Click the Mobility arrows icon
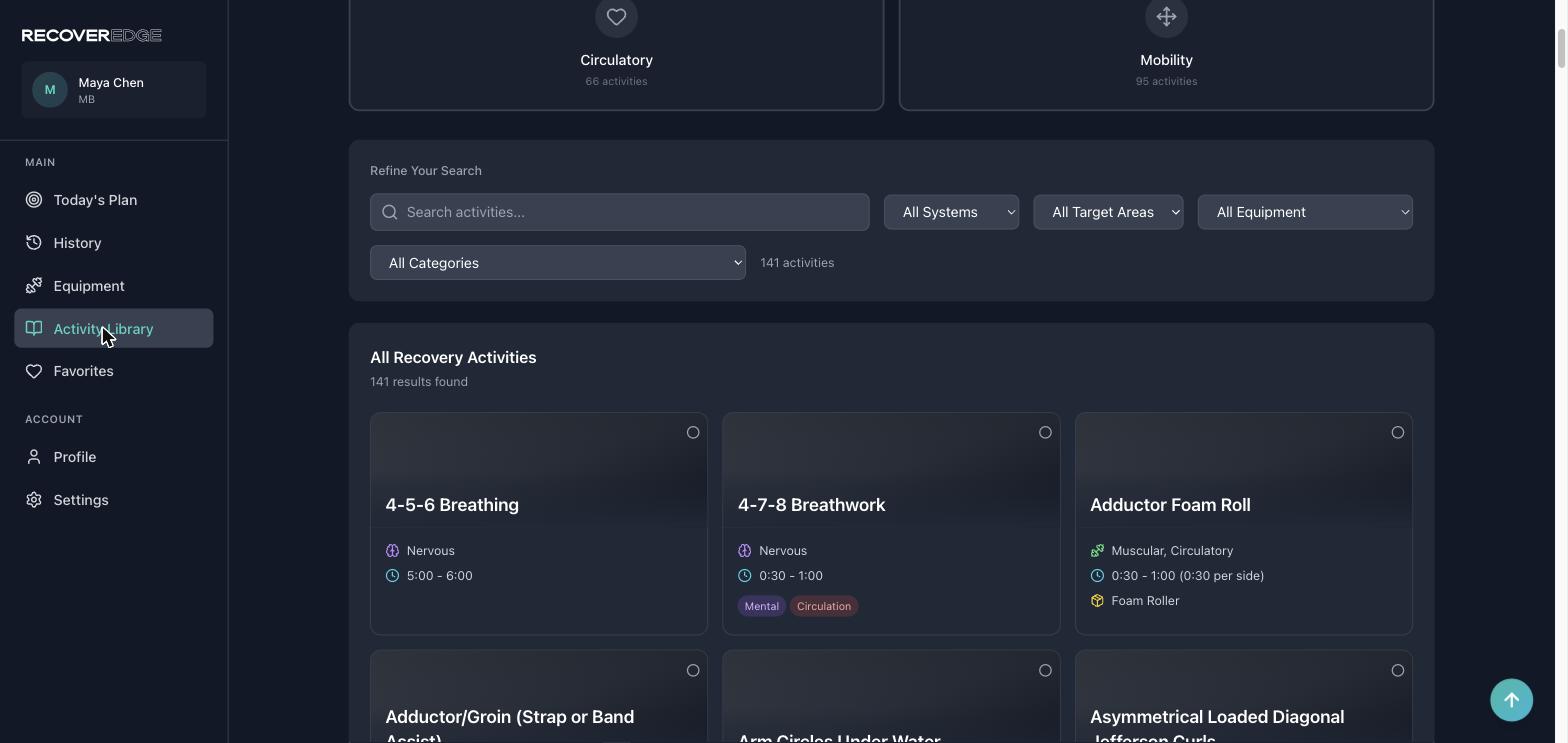1568x743 pixels. tap(1166, 16)
